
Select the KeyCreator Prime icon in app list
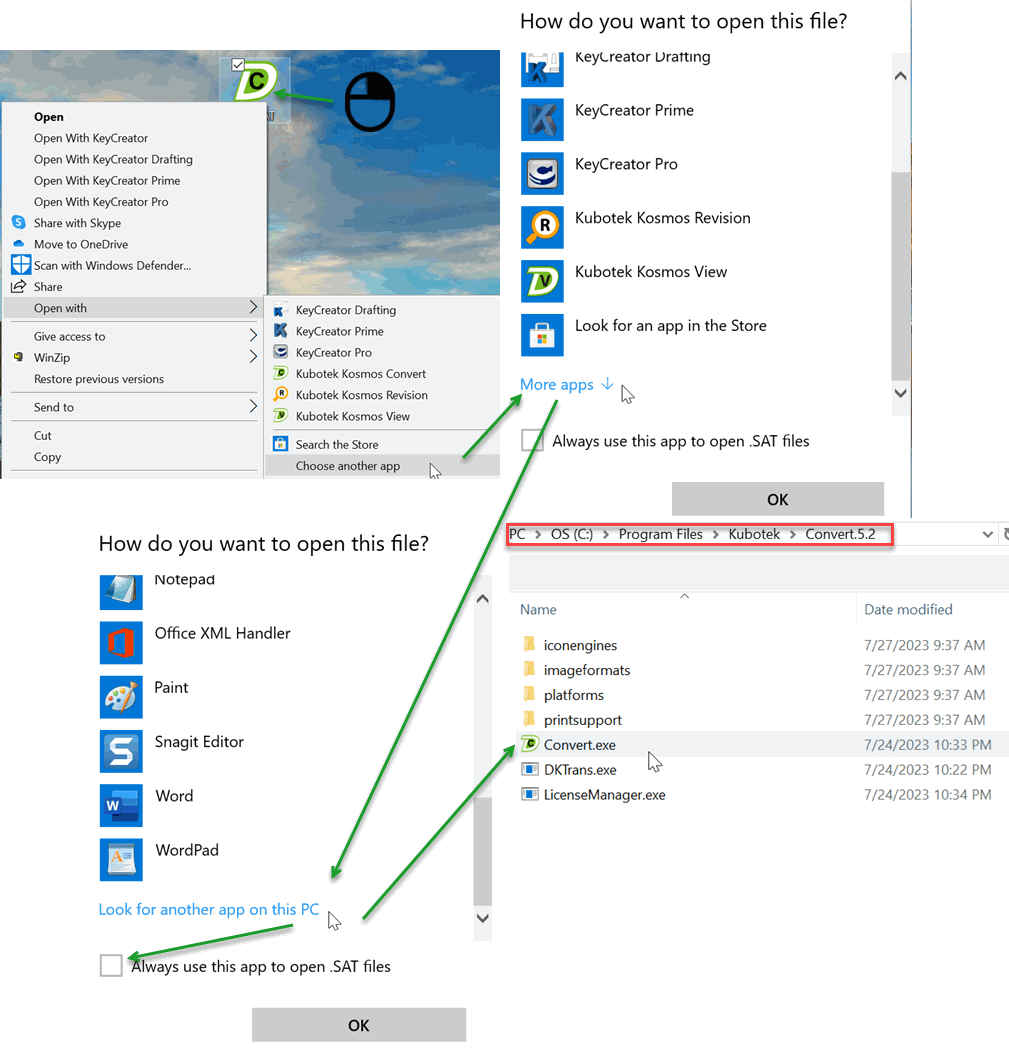coord(542,119)
